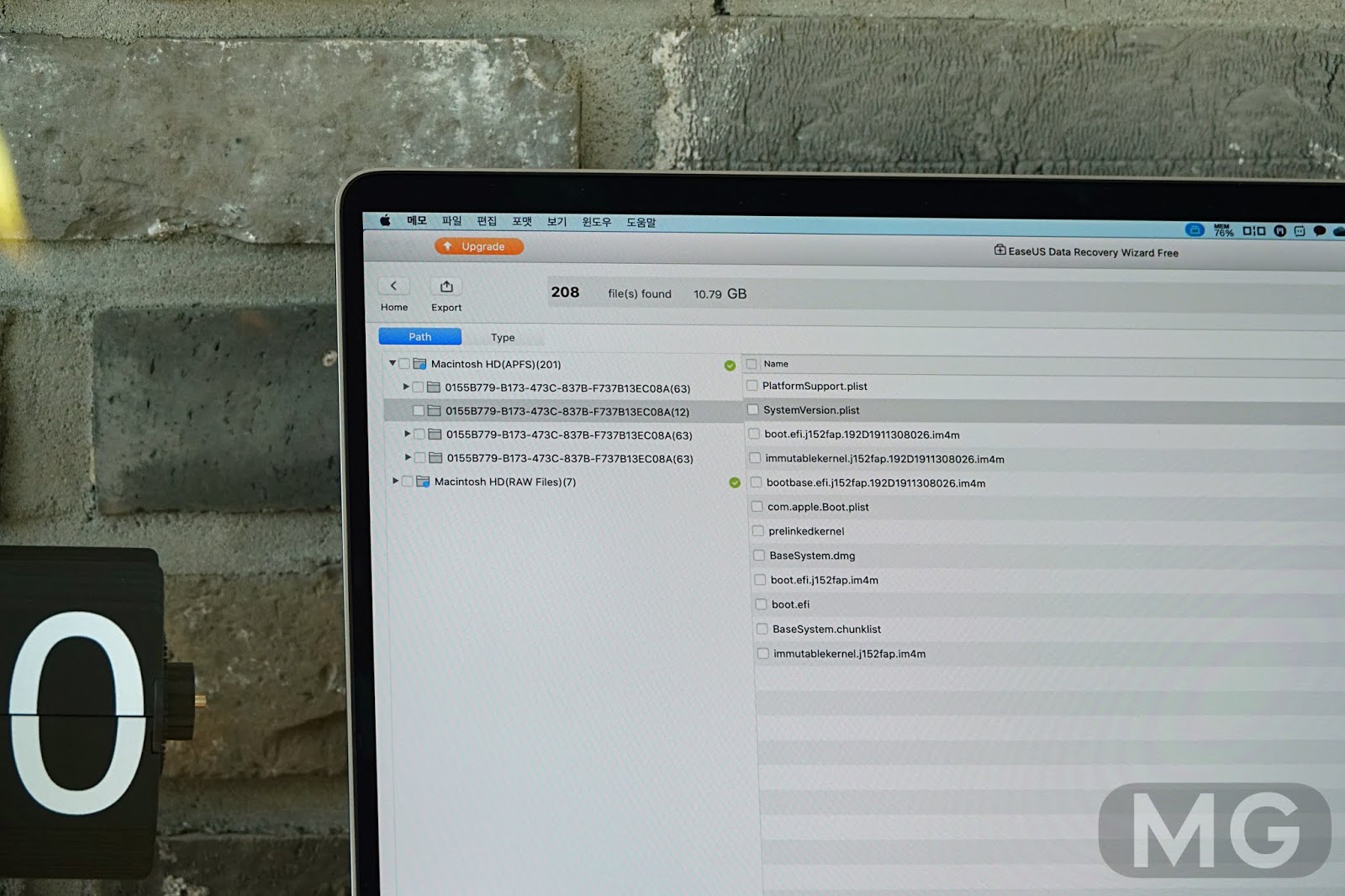Click the Macintosh HD(RAW Files) drive icon
Screen dimensions: 1345x896
click(423, 482)
